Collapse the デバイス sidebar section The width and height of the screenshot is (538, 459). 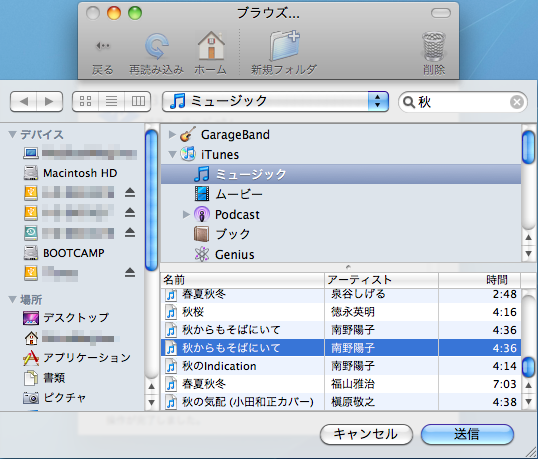pos(12,134)
